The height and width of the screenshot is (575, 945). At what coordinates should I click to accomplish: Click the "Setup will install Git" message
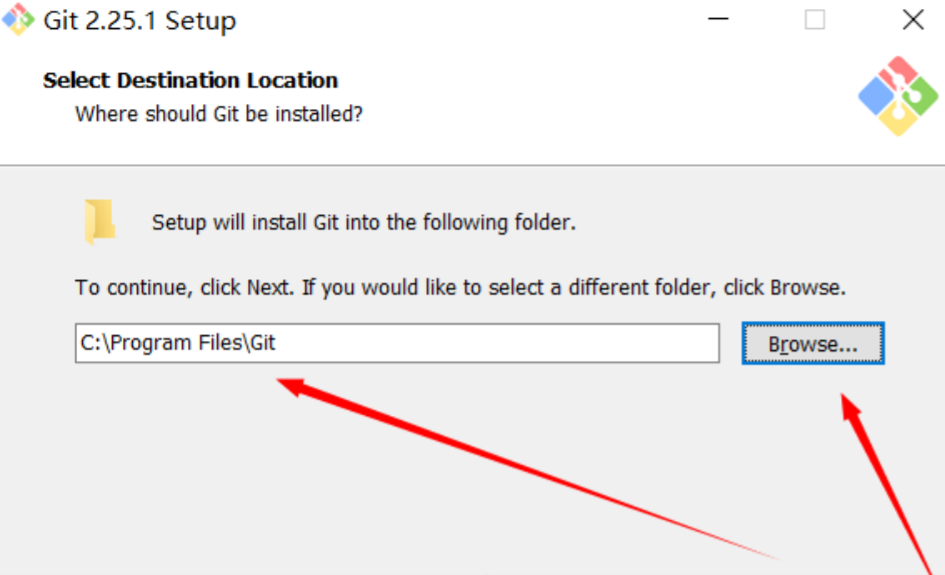[363, 222]
